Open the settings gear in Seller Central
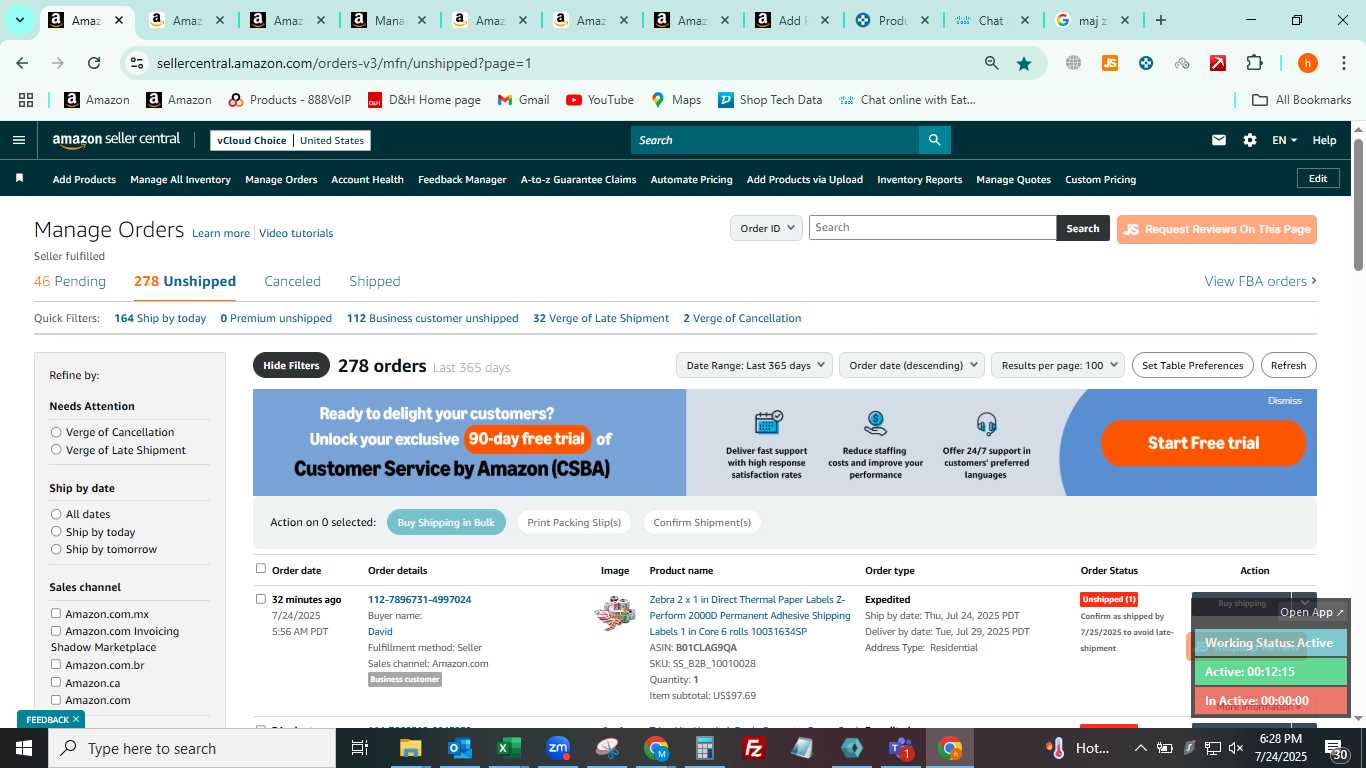Image resolution: width=1366 pixels, height=768 pixels. tap(1250, 140)
